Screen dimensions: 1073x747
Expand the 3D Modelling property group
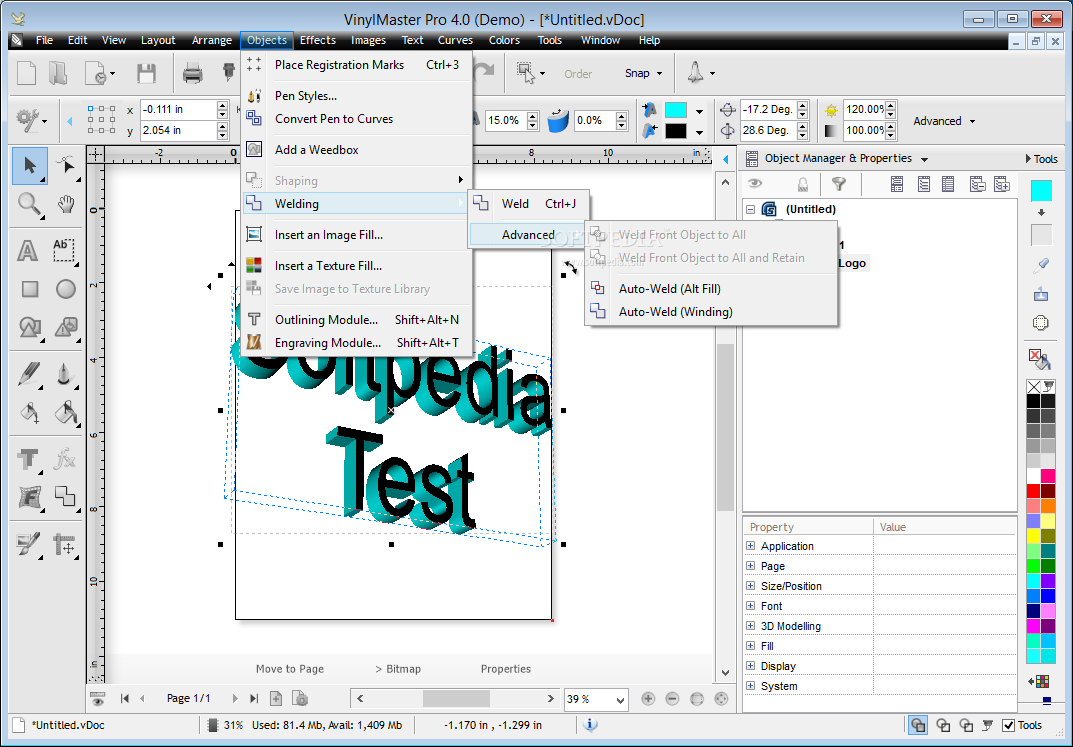750,625
